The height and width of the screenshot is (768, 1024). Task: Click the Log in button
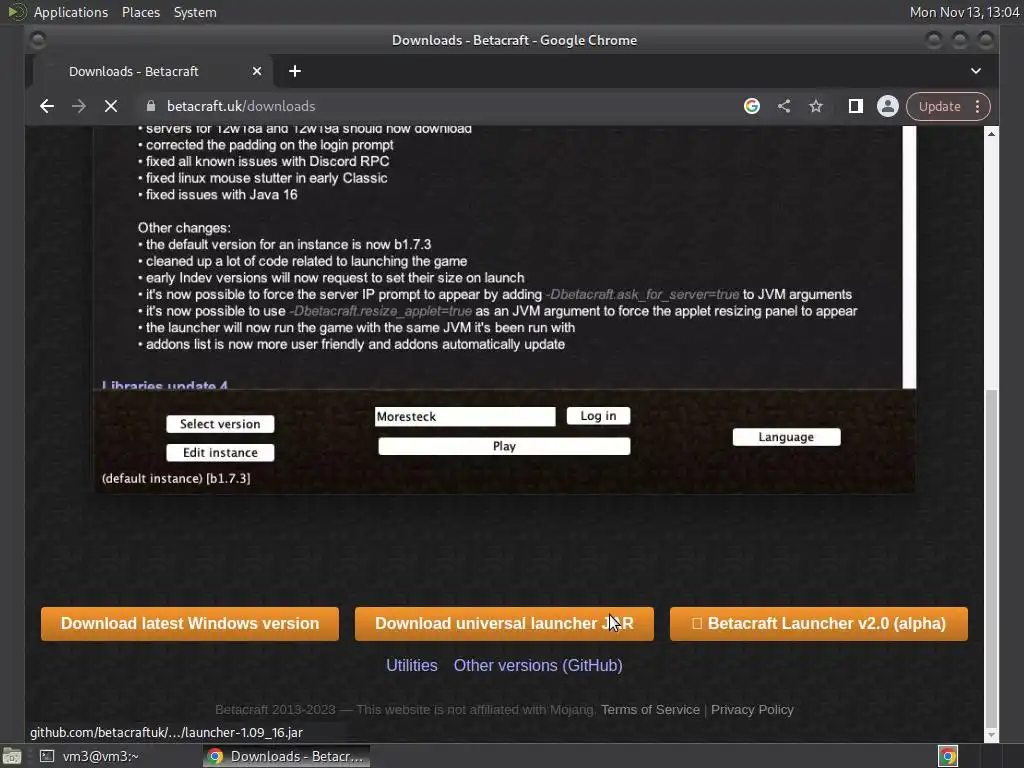[598, 416]
